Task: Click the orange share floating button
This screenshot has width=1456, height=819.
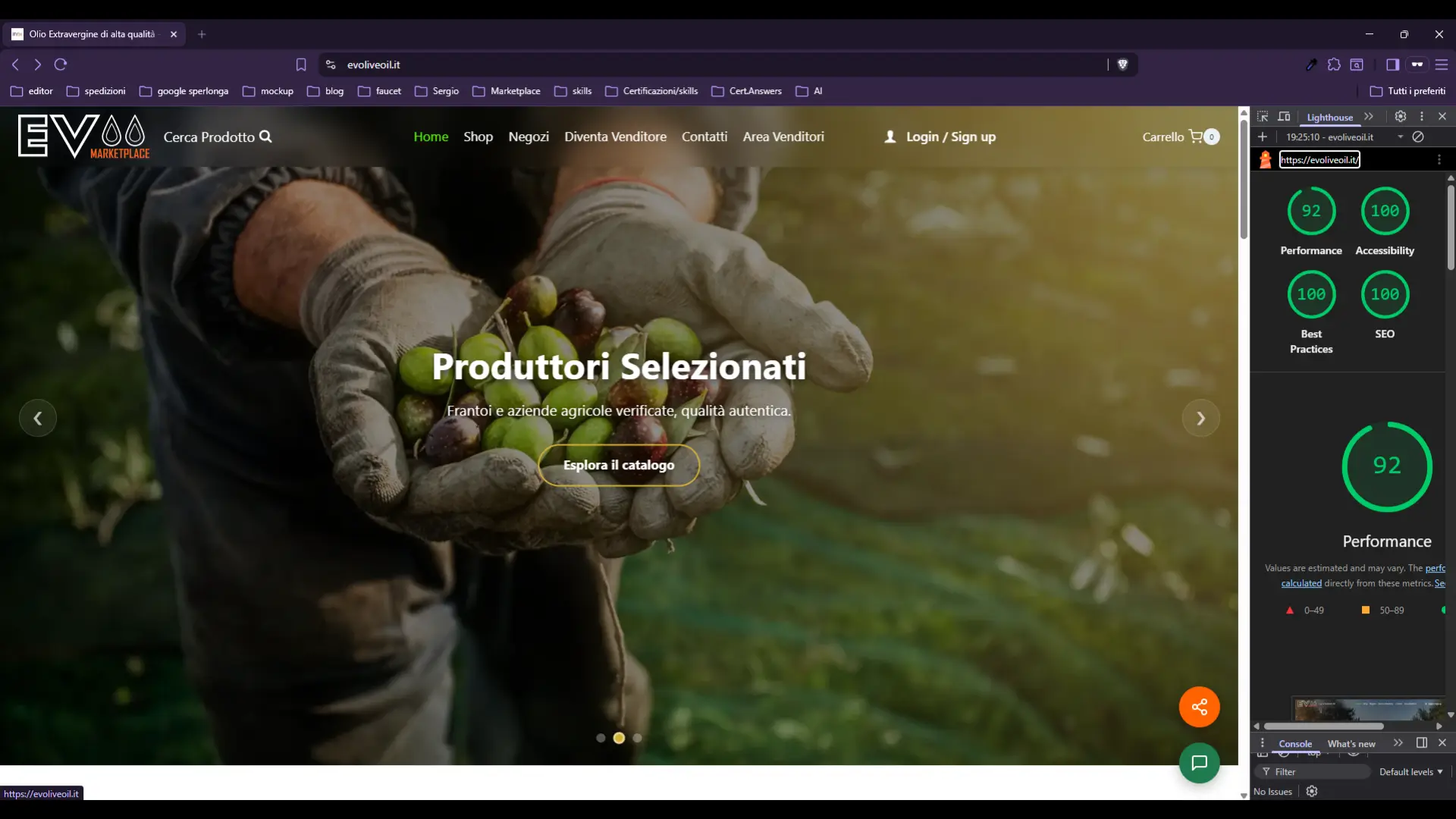Action: coord(1199,707)
